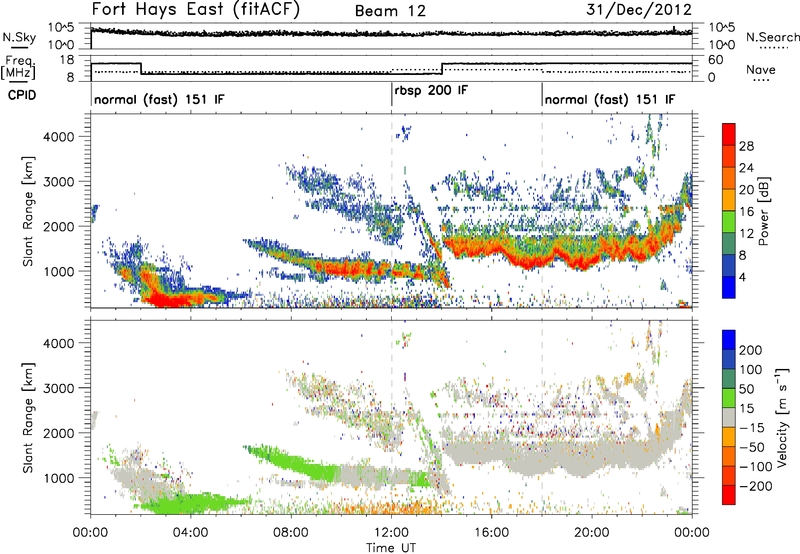
Task: Click the "Beam 12" label
Action: click(390, 11)
